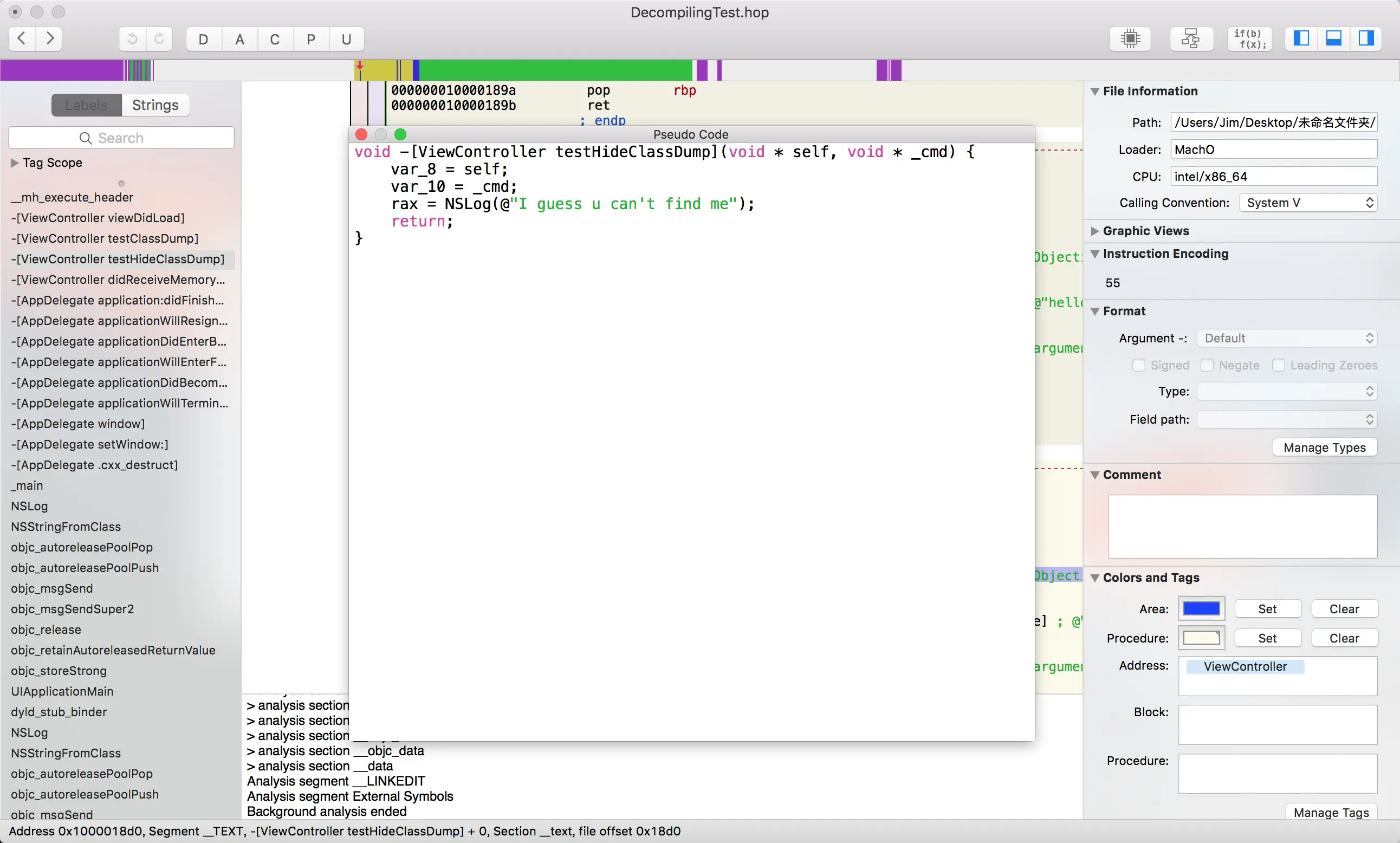
Task: Open the Calling Convention dropdown
Action: tap(1308, 203)
